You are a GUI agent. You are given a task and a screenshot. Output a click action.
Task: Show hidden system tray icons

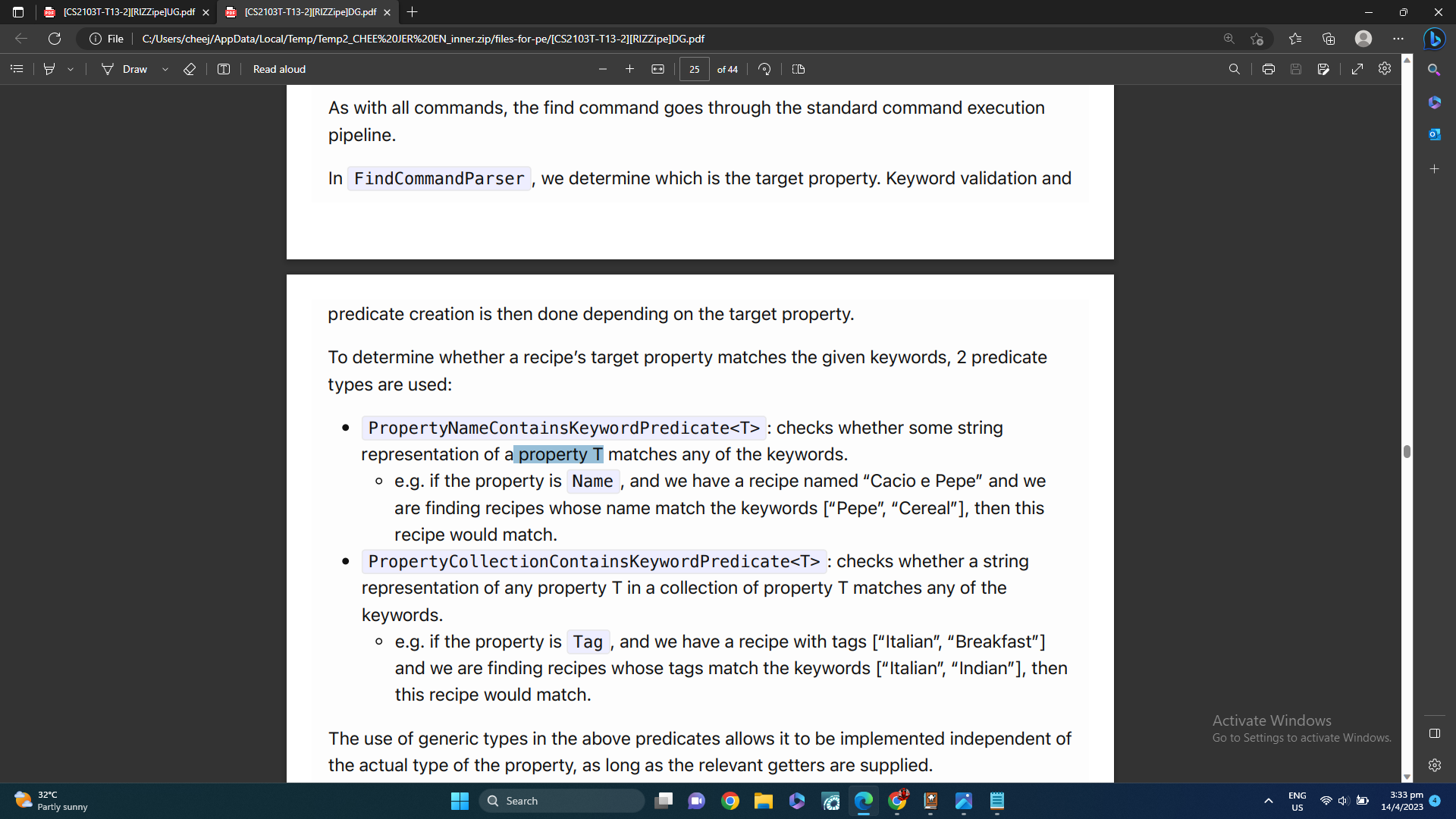pyautogui.click(x=1268, y=801)
